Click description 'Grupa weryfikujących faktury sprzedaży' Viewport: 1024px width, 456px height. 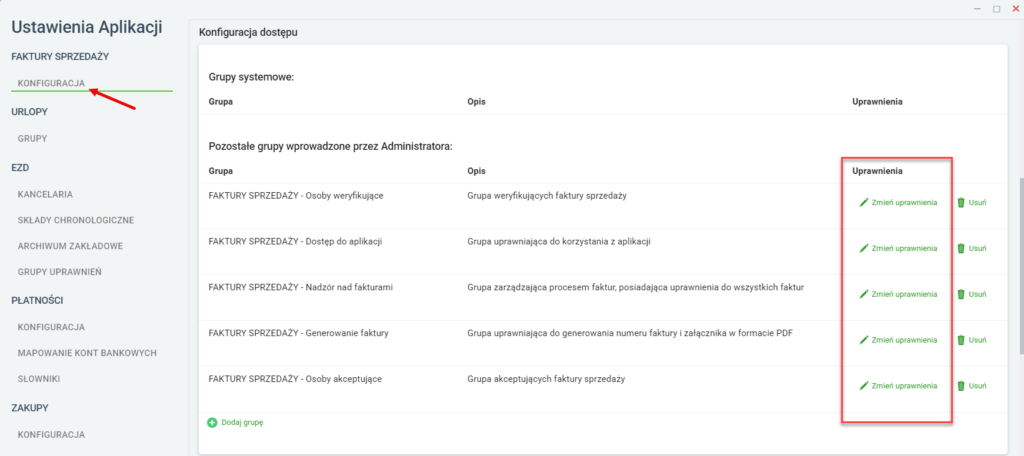point(547,196)
